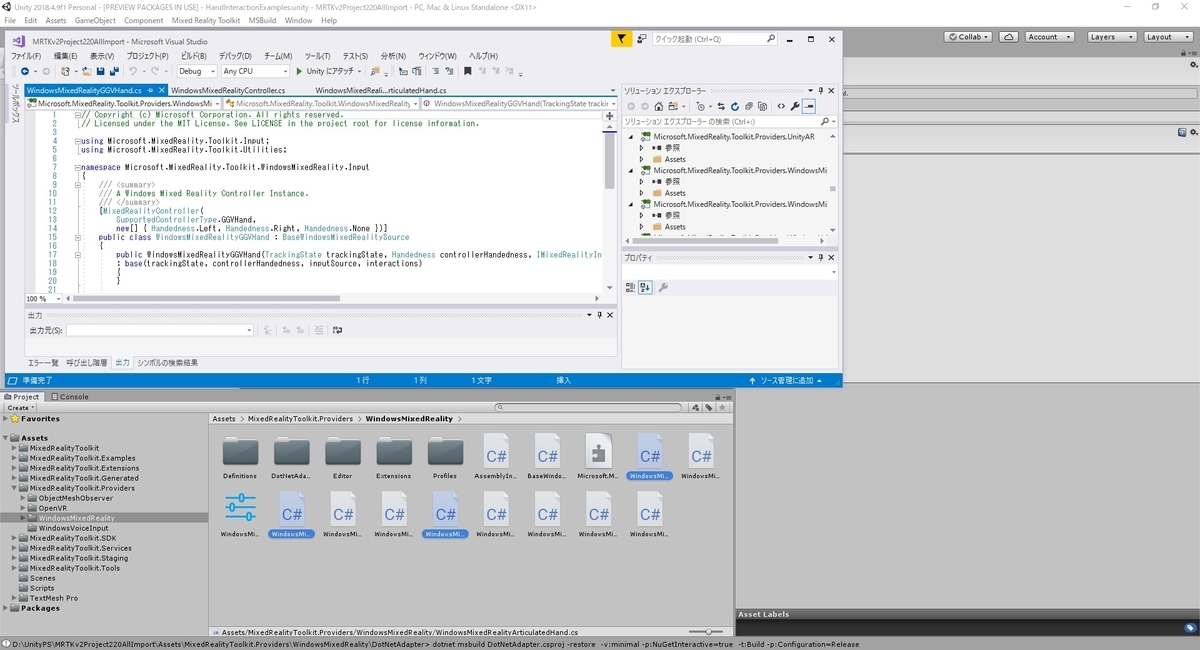
Task: Click the categorized icon in Properties panel
Action: (630, 287)
